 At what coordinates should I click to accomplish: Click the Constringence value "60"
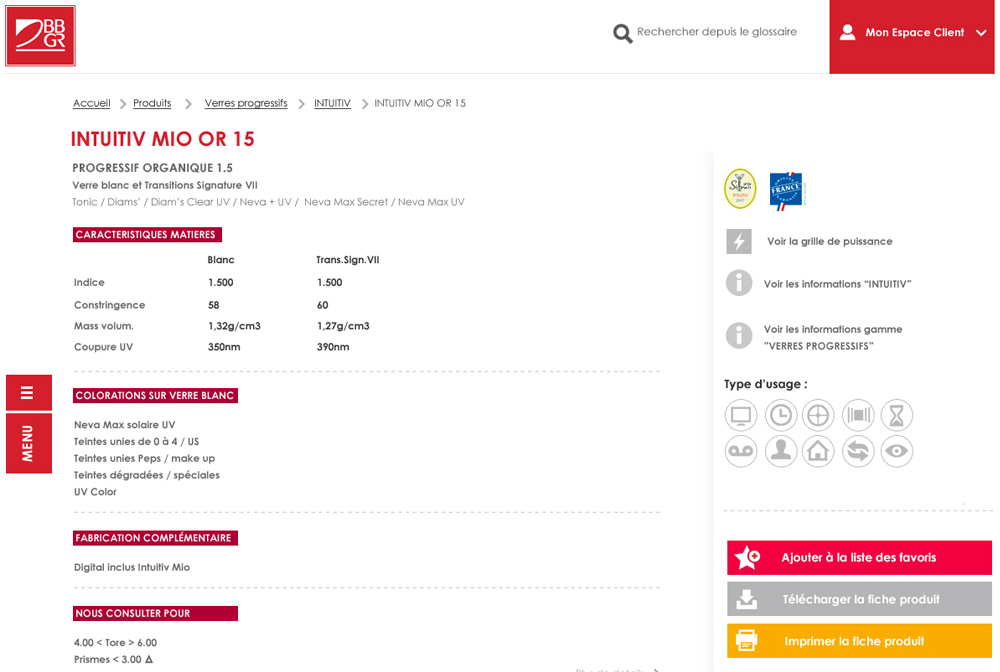[x=323, y=305]
